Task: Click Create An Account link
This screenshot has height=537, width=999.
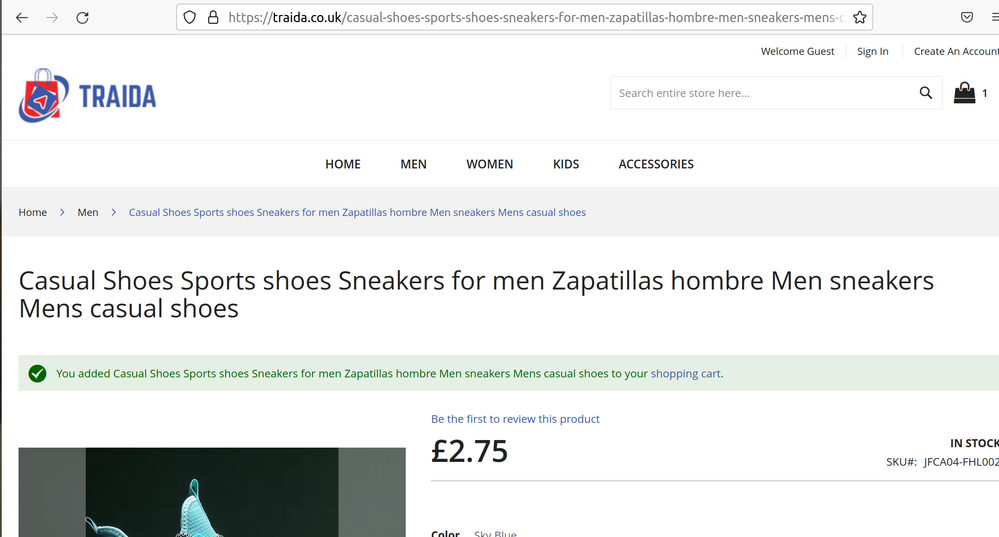Action: tap(955, 51)
